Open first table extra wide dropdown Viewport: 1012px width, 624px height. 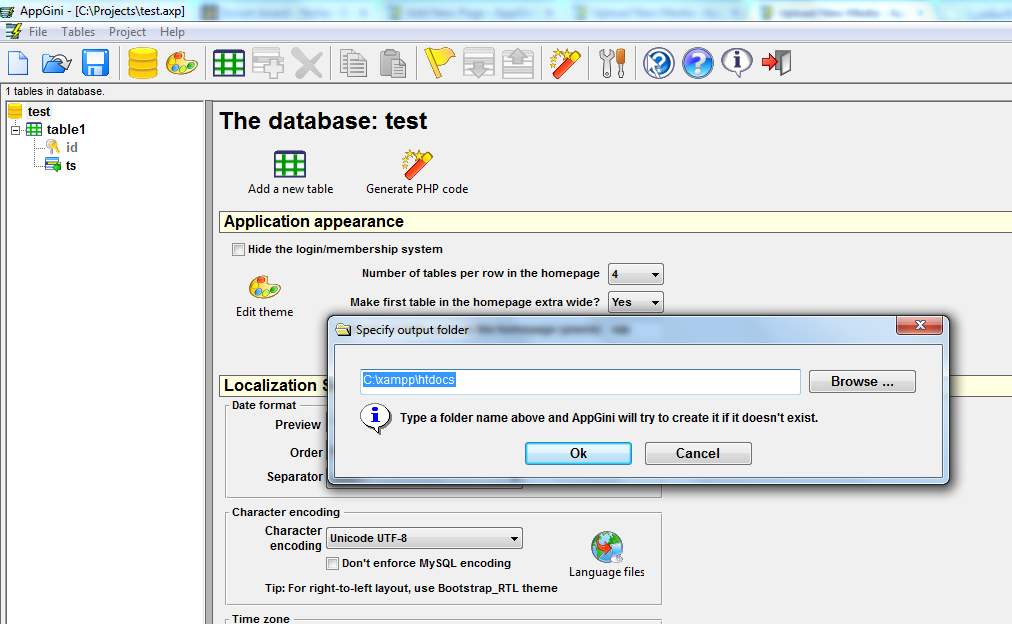tap(636, 302)
